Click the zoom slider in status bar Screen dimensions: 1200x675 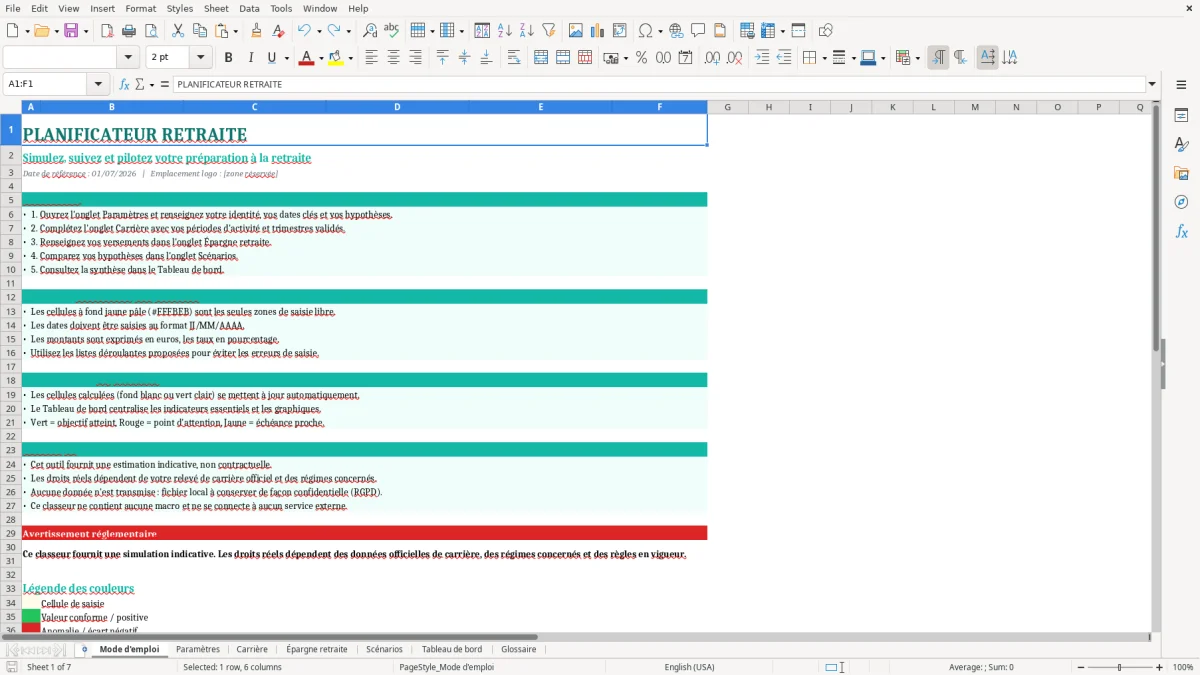[1119, 667]
